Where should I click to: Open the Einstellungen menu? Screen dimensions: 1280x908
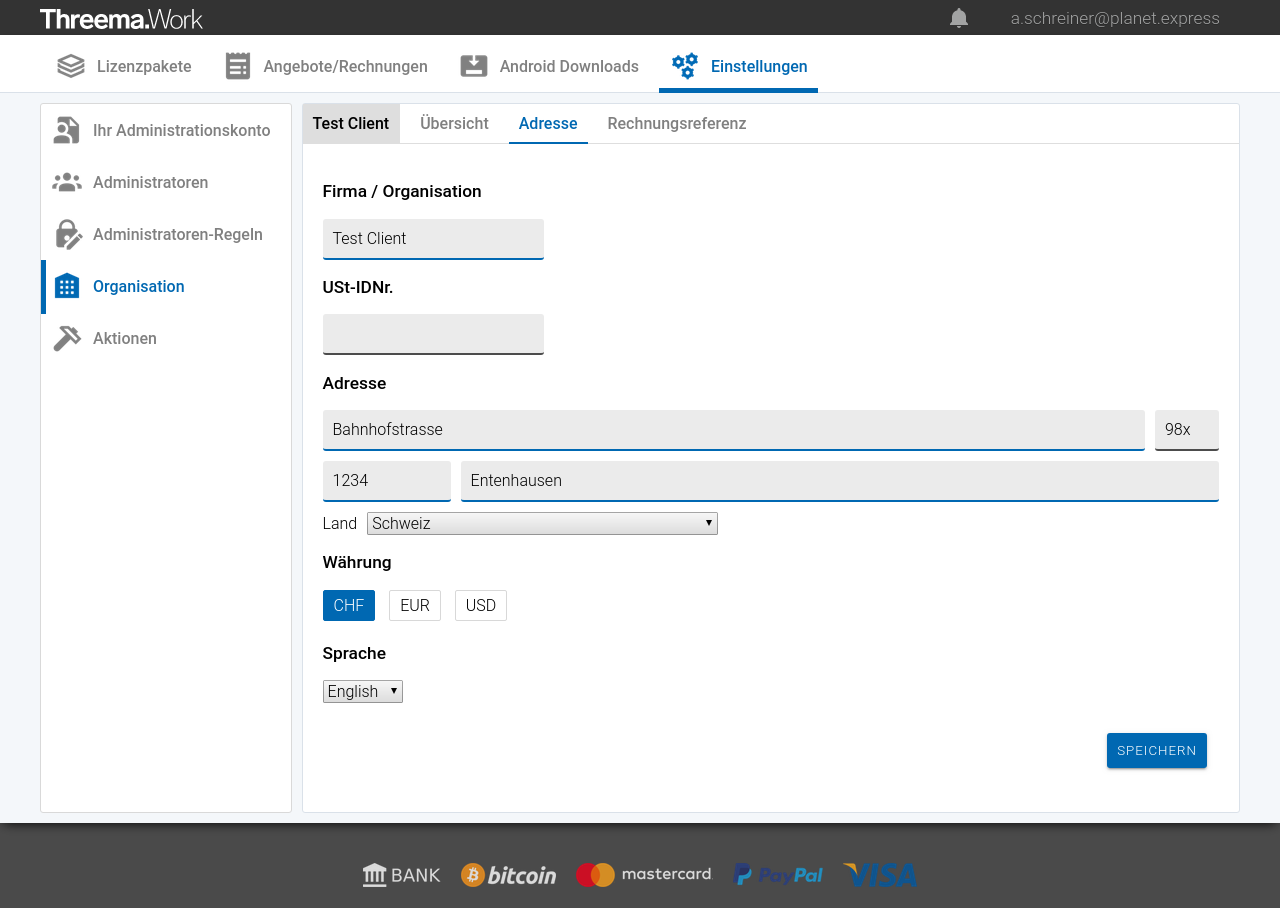[x=738, y=66]
